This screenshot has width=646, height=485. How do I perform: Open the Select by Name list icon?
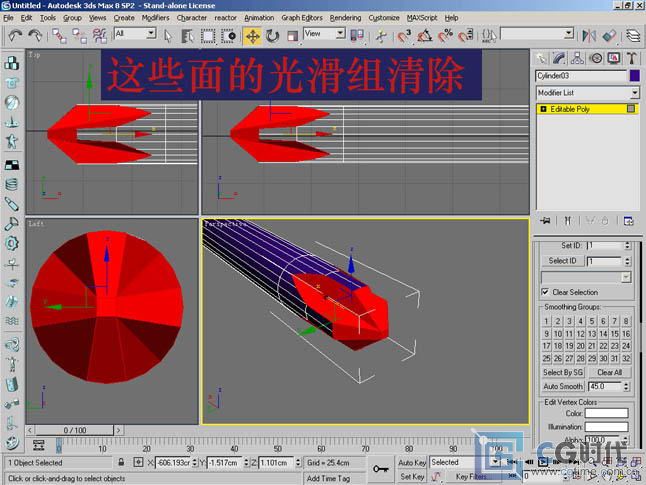[x=187, y=36]
